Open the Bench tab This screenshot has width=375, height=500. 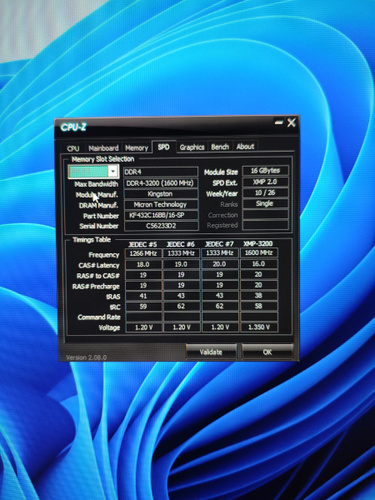pyautogui.click(x=220, y=147)
